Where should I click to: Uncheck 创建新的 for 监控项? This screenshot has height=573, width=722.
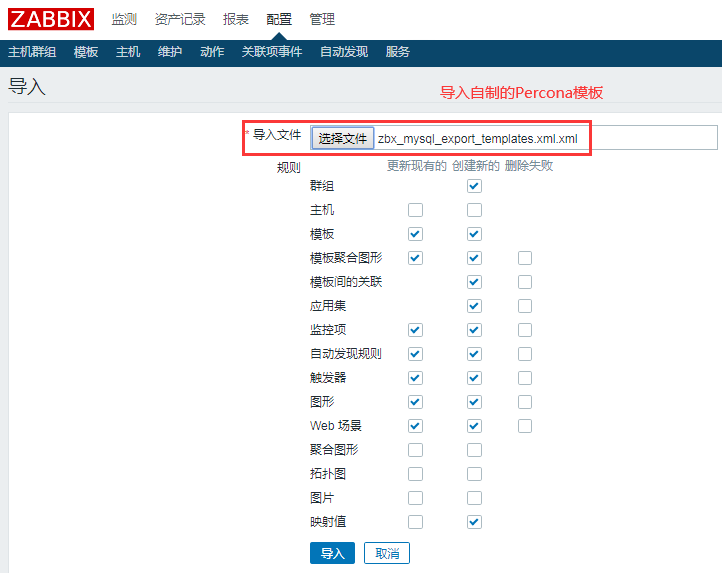tap(474, 330)
